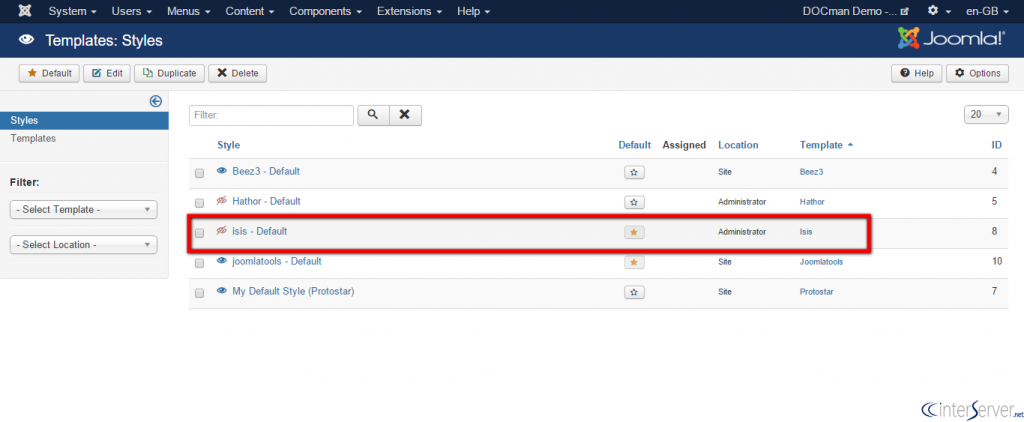The image size is (1024, 422).
Task: Click the disabled preview eye icon for Hathor
Action: [x=222, y=201]
